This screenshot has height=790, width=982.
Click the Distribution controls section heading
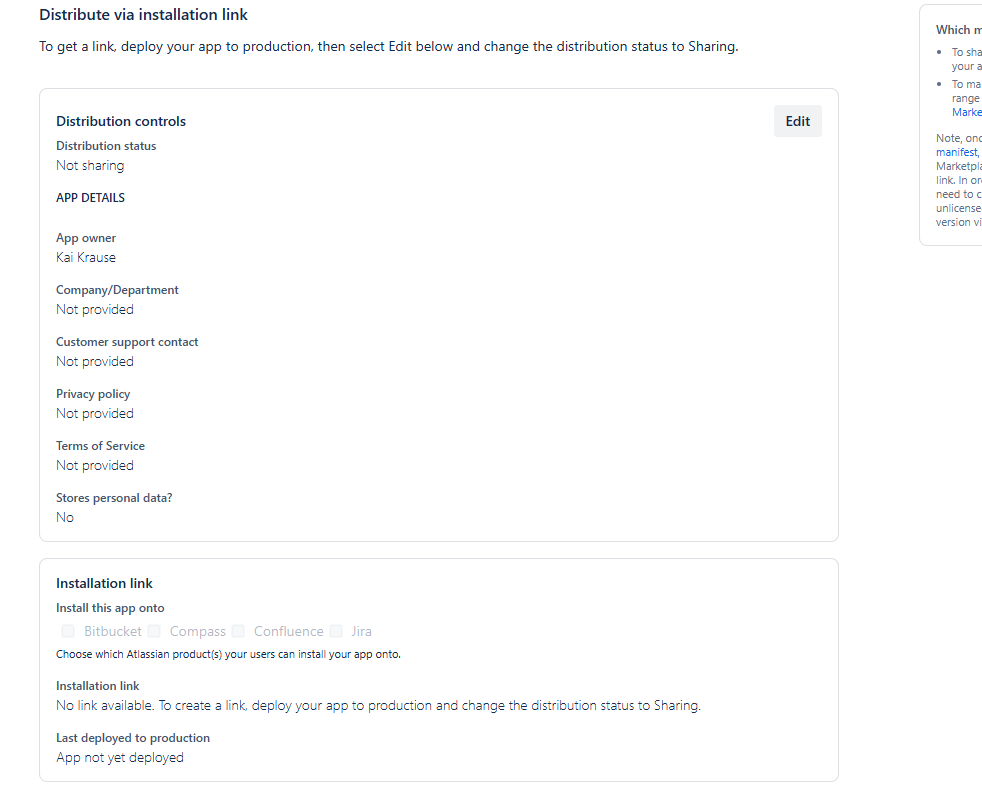tap(120, 121)
